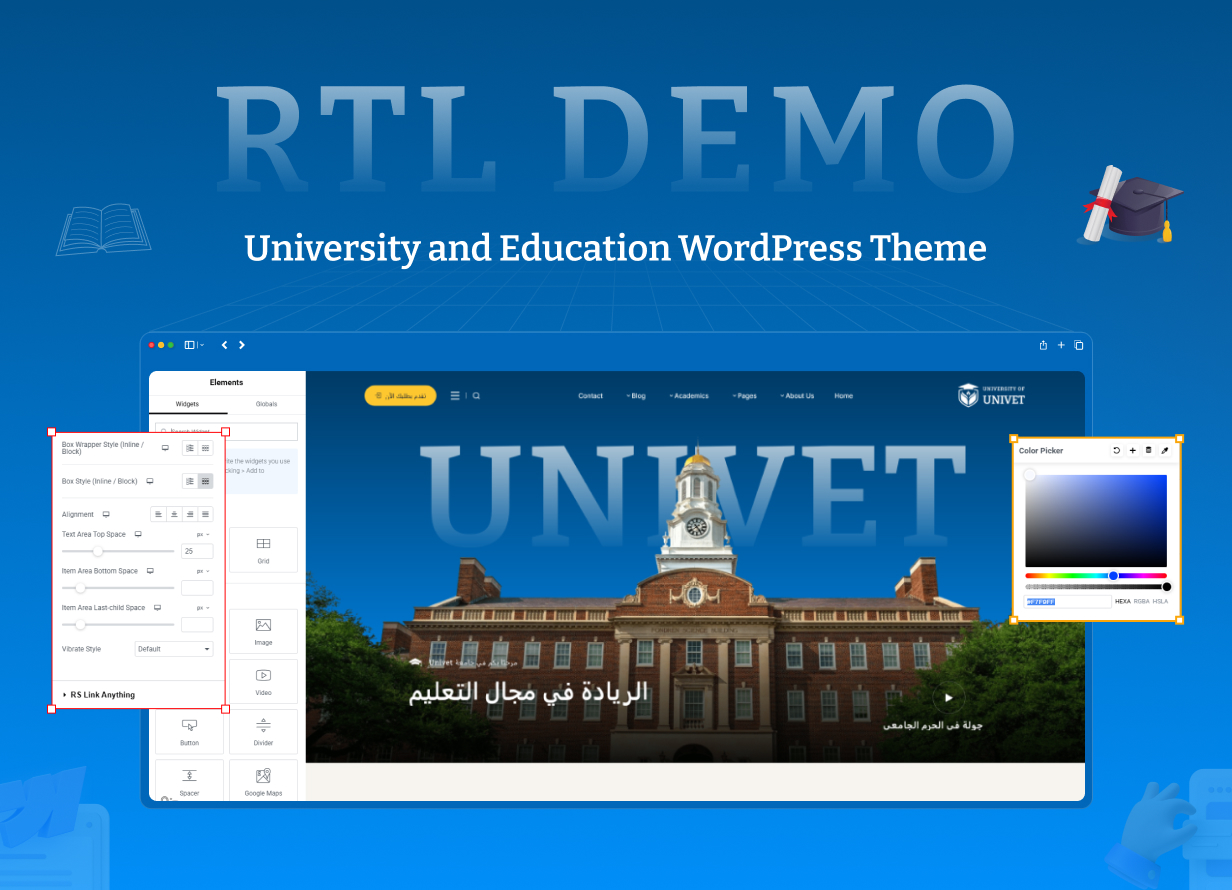Add the Grid widget
Viewport: 1232px width, 890px height.
coord(263,550)
